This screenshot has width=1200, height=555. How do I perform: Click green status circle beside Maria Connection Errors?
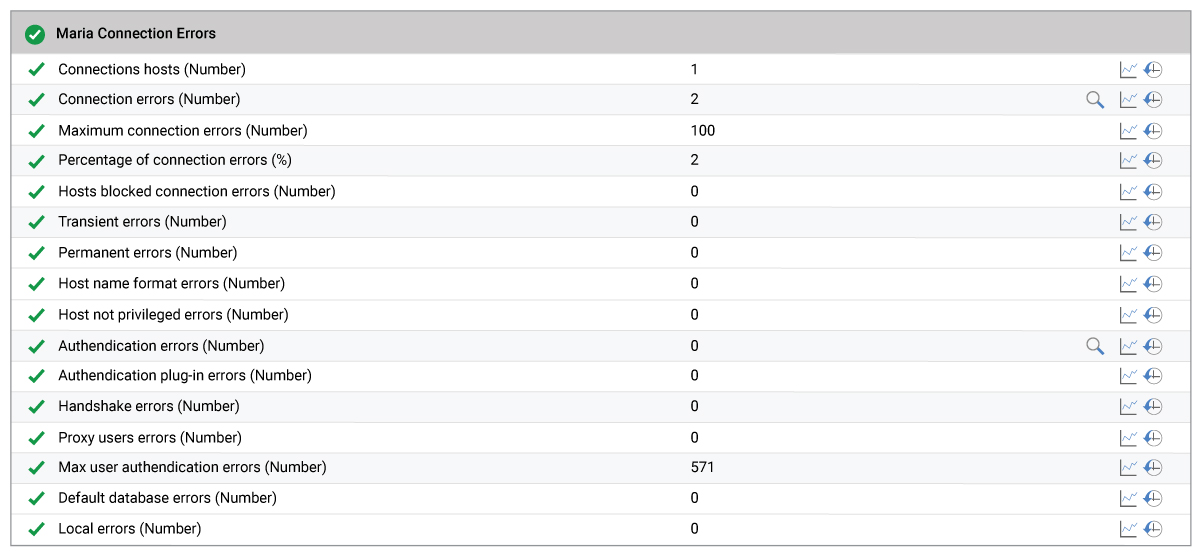(x=35, y=34)
